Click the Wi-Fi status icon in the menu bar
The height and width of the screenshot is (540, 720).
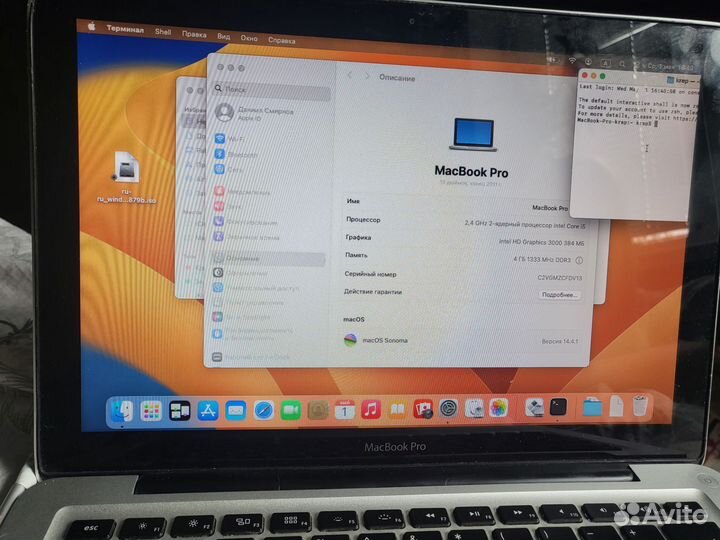click(572, 60)
